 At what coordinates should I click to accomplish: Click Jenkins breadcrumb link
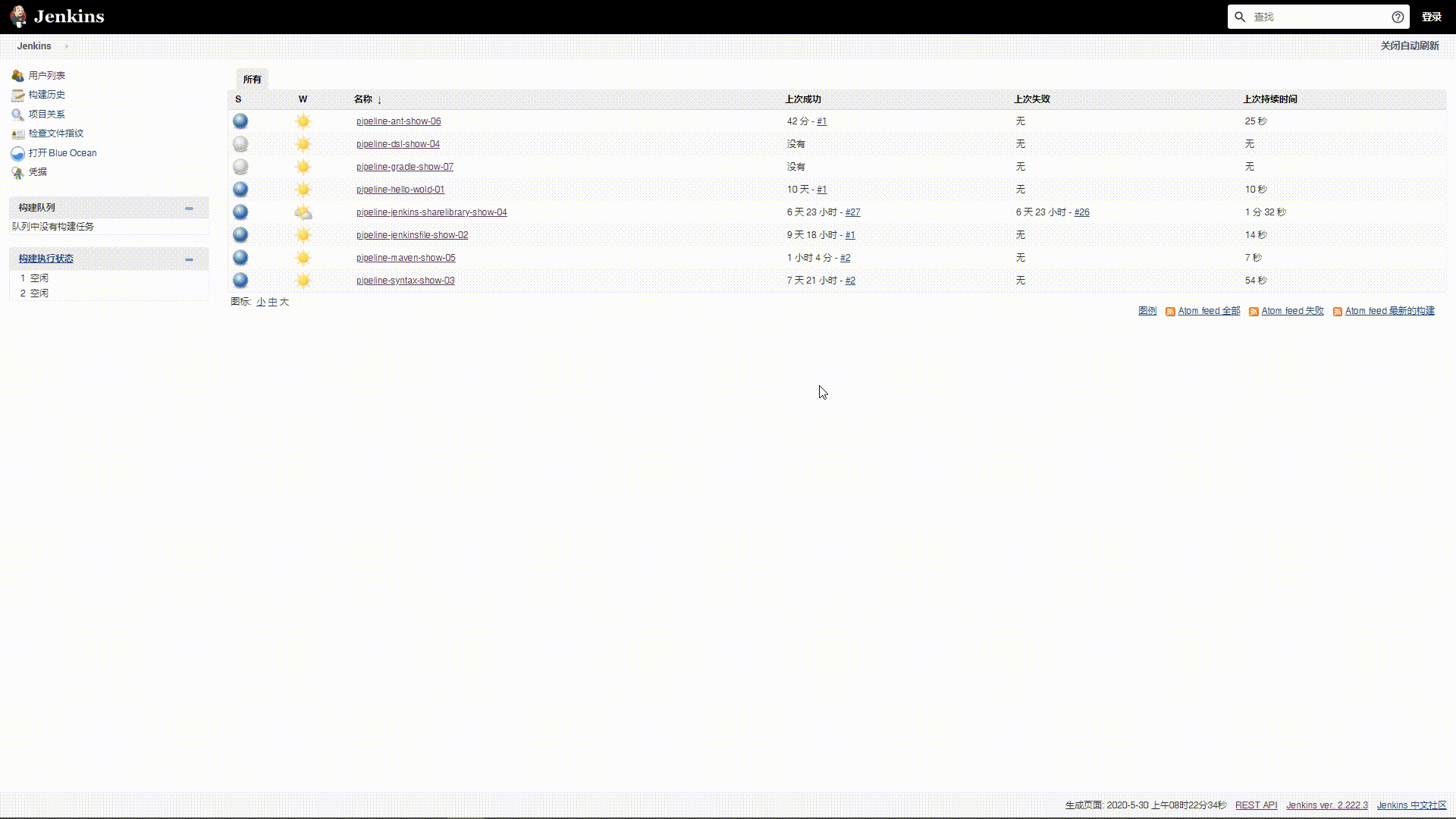tap(34, 46)
